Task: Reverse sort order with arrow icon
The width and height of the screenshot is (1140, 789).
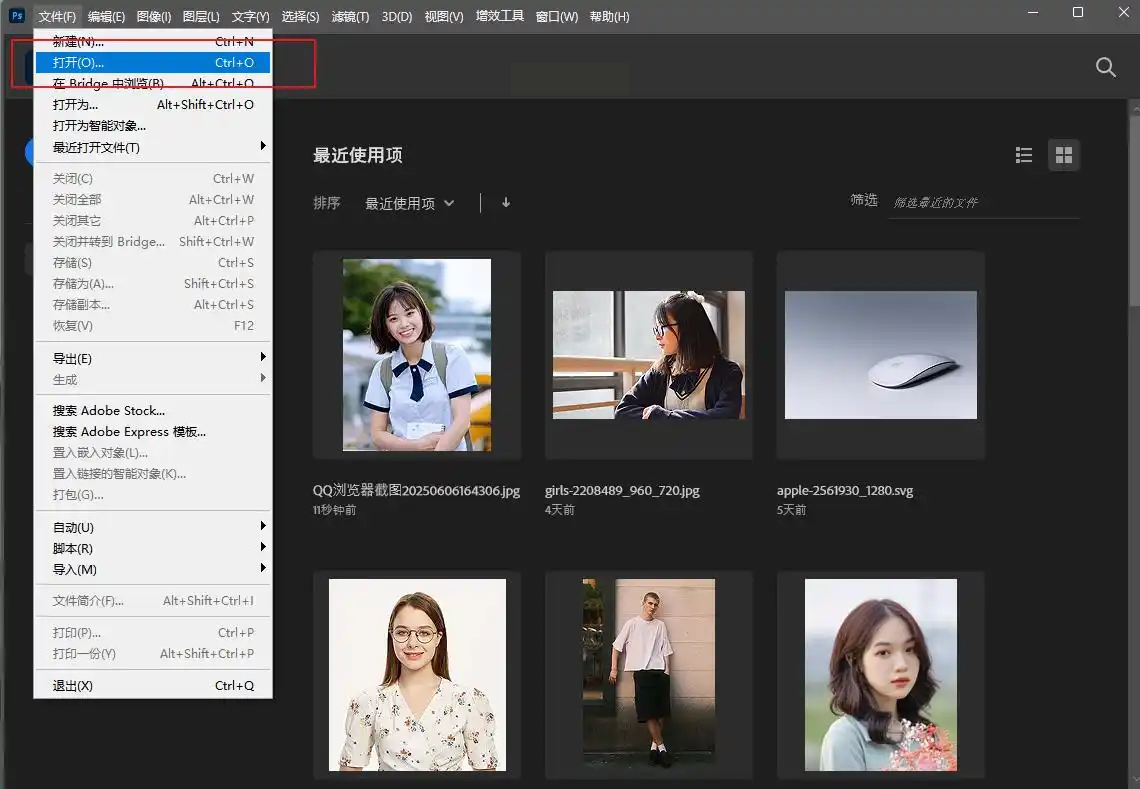Action: [506, 203]
